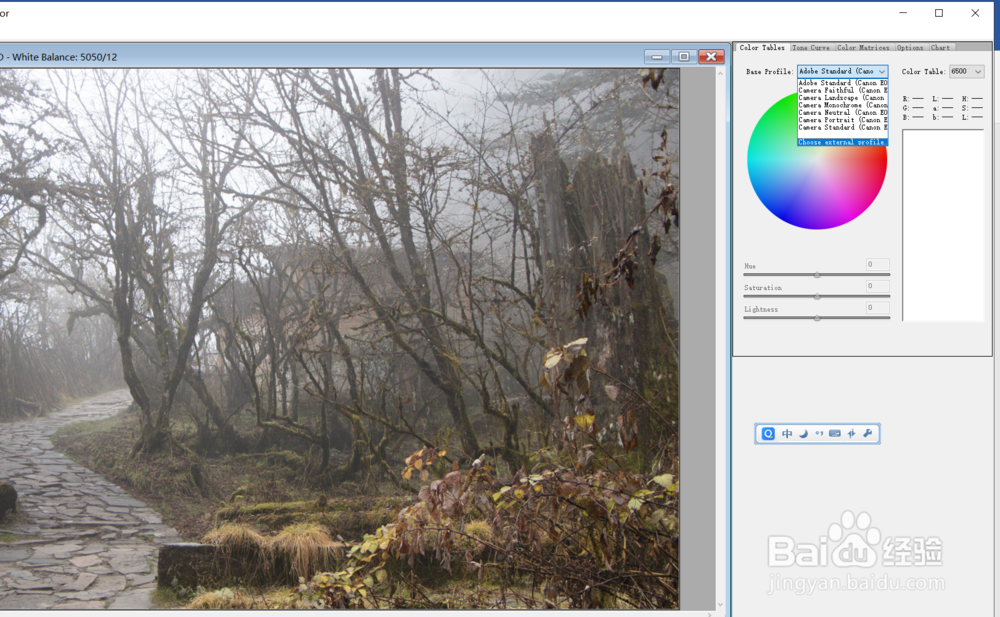This screenshot has height=617, width=1000.
Task: Minimize the White Balance image window
Action: click(x=657, y=57)
